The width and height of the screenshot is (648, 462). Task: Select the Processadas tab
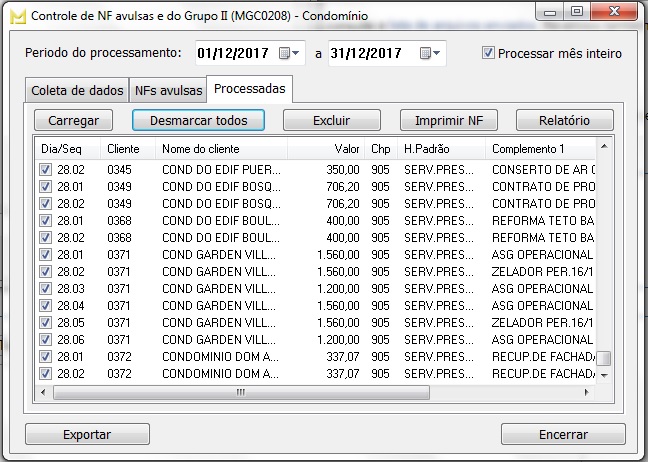[x=250, y=89]
